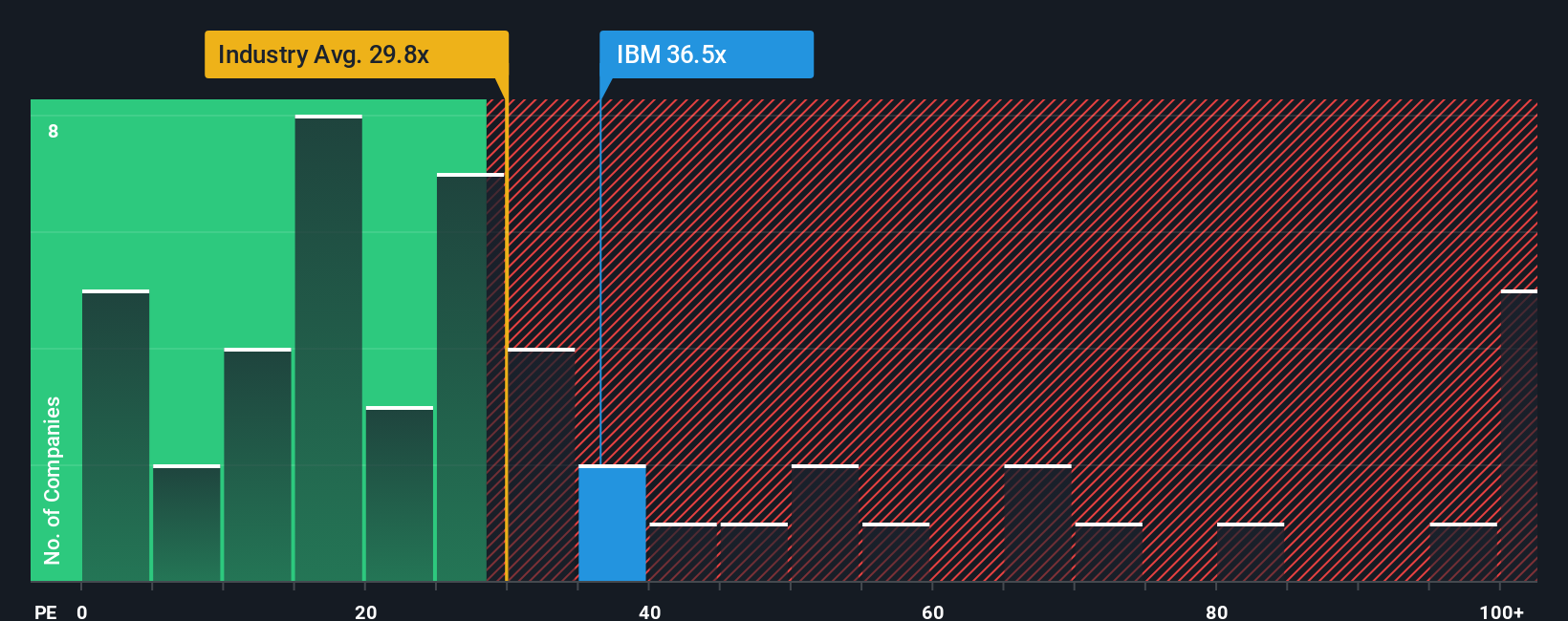The width and height of the screenshot is (1568, 621).
Task: Click the bar at PE 65 to 70
Action: (1037, 523)
